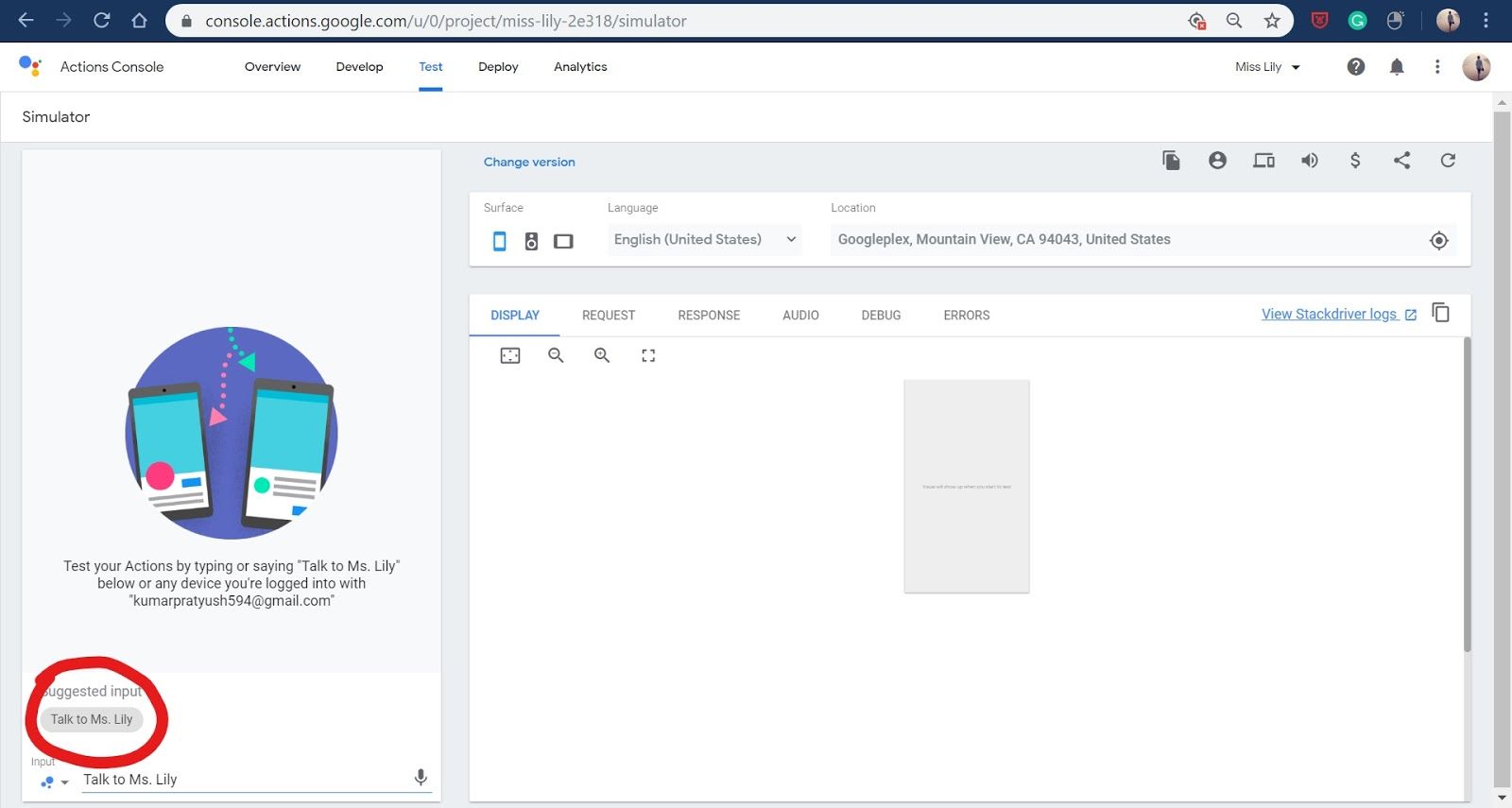Click the display preview phone placeholder

point(966,487)
